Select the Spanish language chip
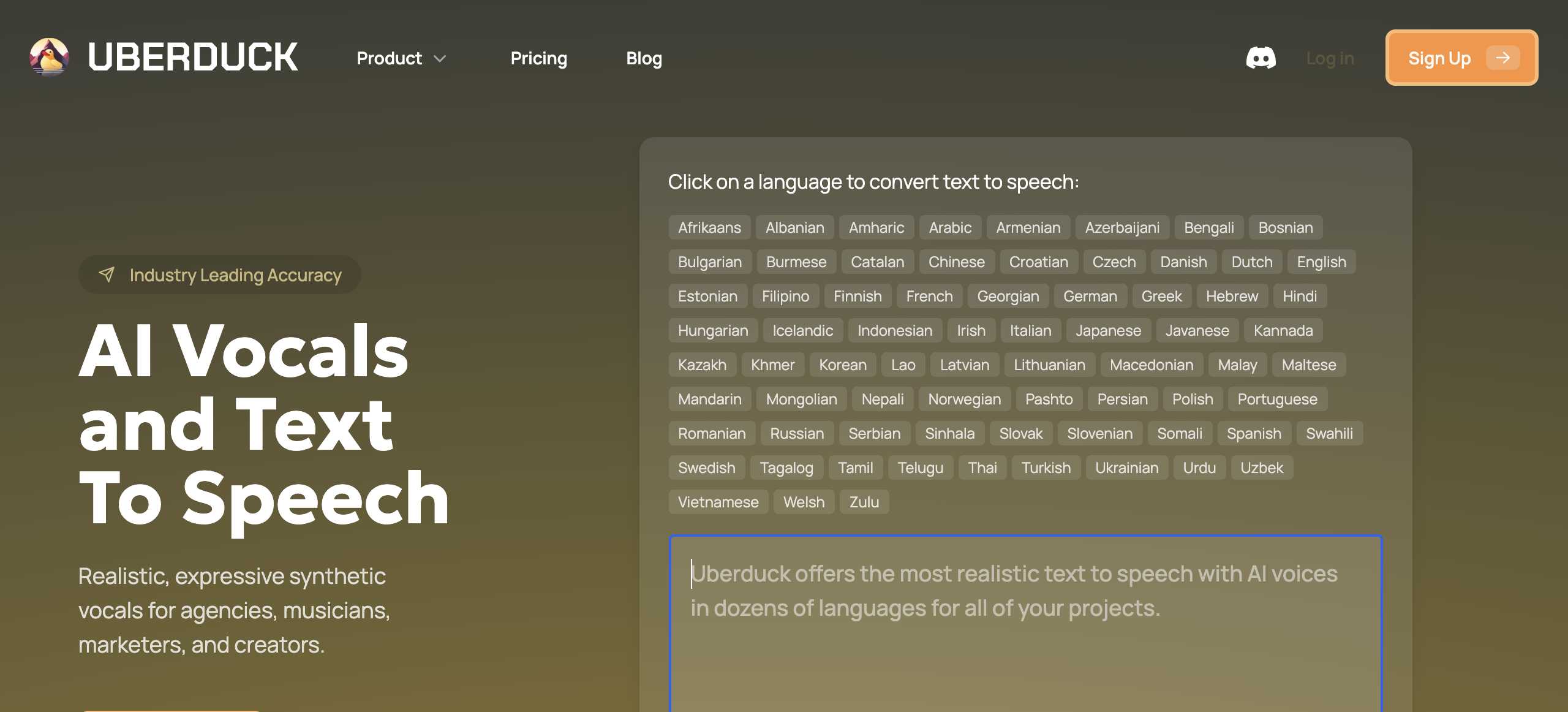Viewport: 1568px width, 712px height. click(x=1254, y=433)
